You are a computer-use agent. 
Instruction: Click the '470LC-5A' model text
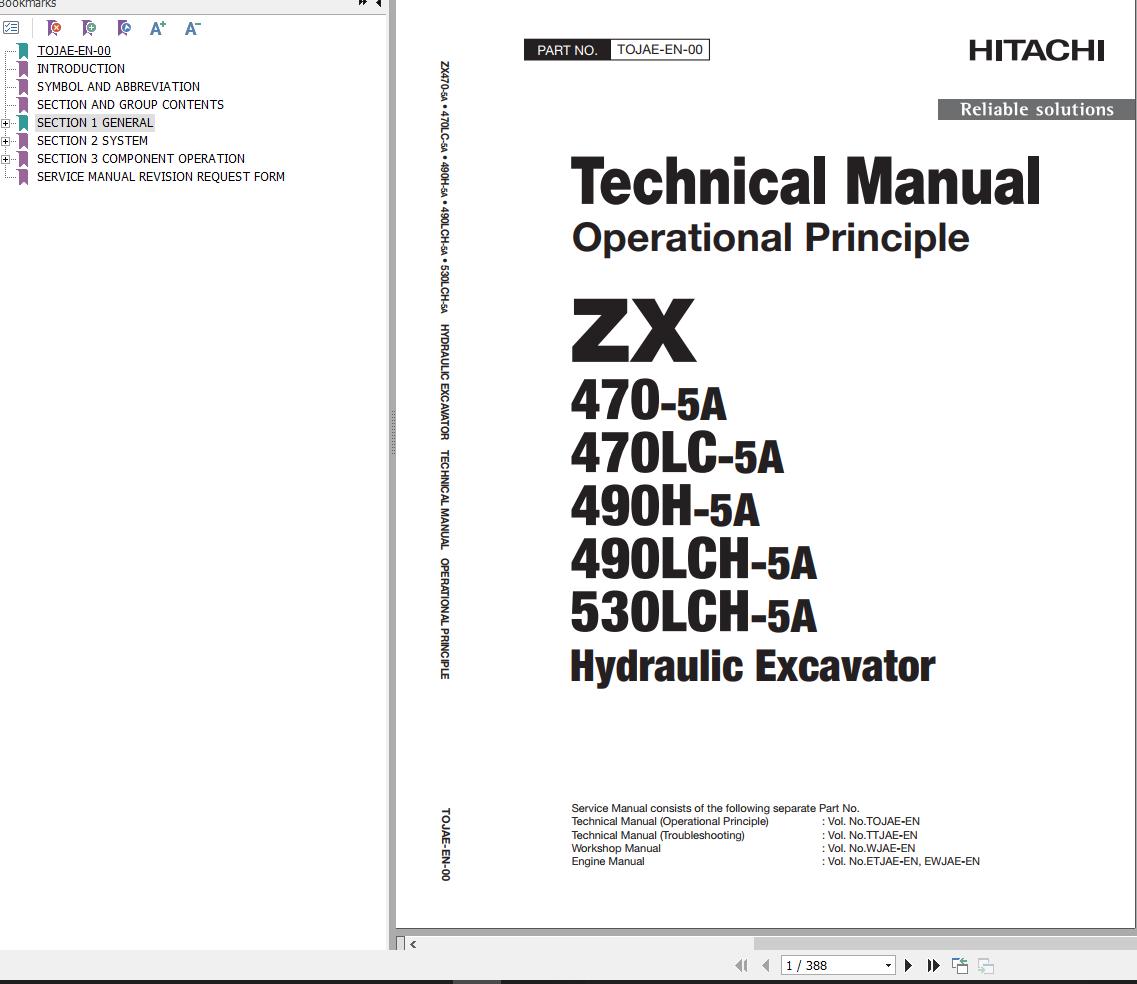tap(677, 452)
